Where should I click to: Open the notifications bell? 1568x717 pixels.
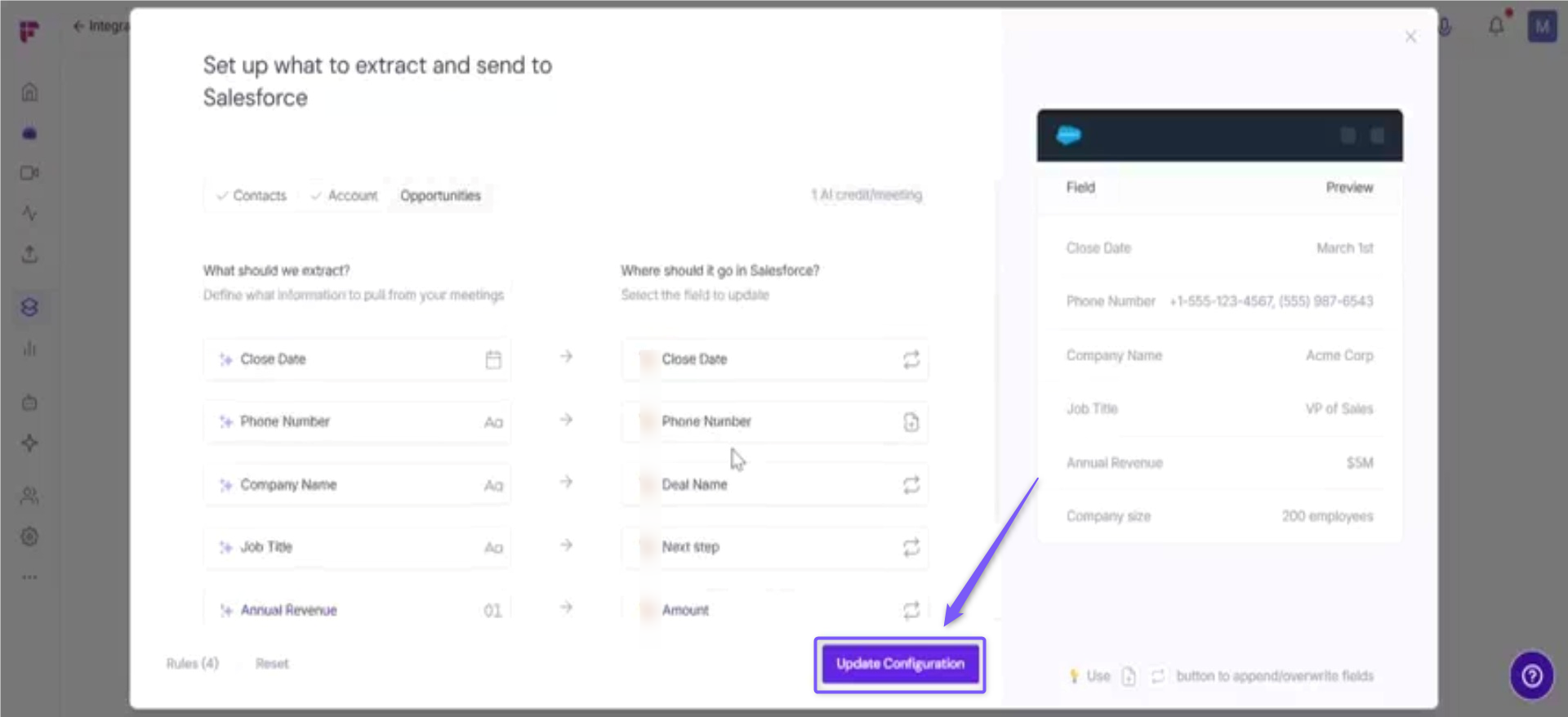(1496, 27)
